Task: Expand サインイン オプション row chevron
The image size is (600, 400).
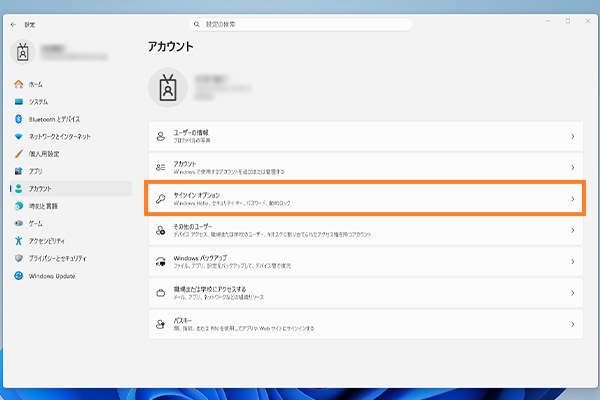Action: tap(572, 199)
